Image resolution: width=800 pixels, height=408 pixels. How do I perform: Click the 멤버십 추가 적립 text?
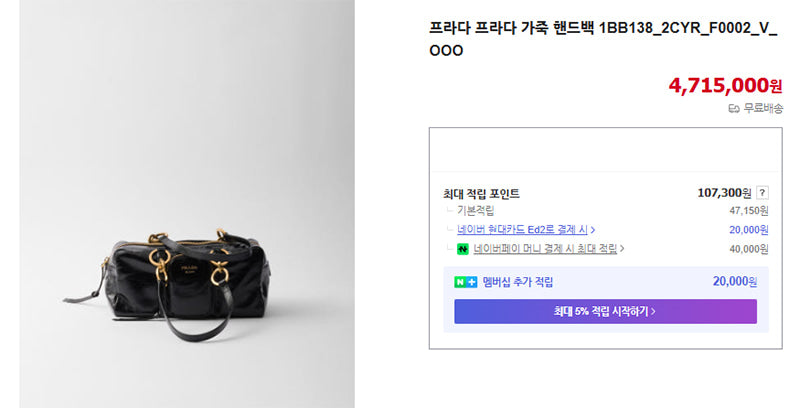click(x=518, y=282)
